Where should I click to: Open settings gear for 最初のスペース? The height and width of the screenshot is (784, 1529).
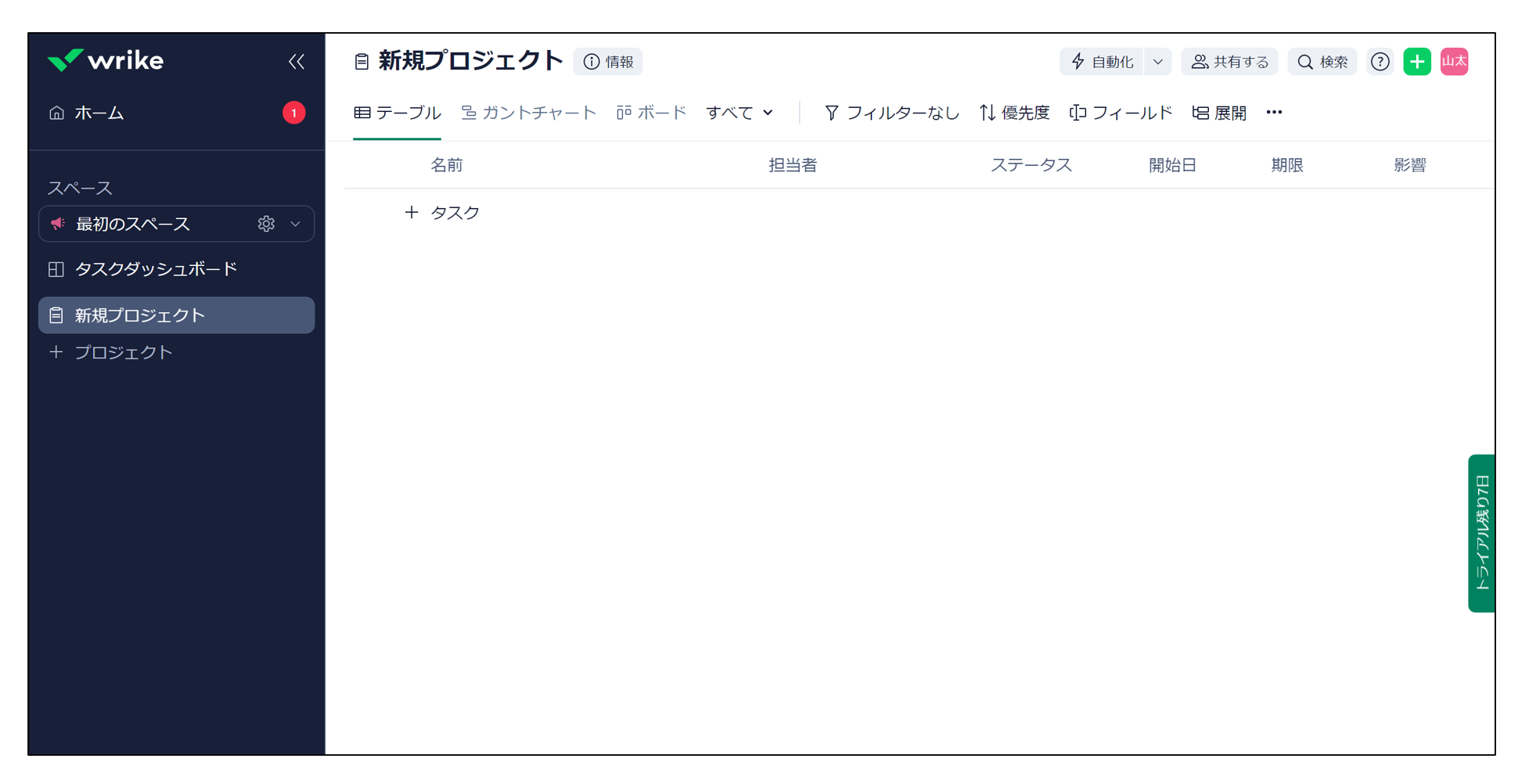pyautogui.click(x=266, y=224)
